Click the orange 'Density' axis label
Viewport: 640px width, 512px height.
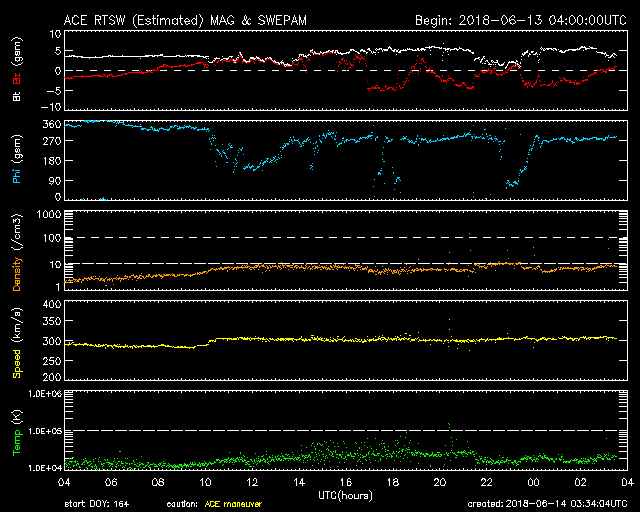click(x=17, y=274)
